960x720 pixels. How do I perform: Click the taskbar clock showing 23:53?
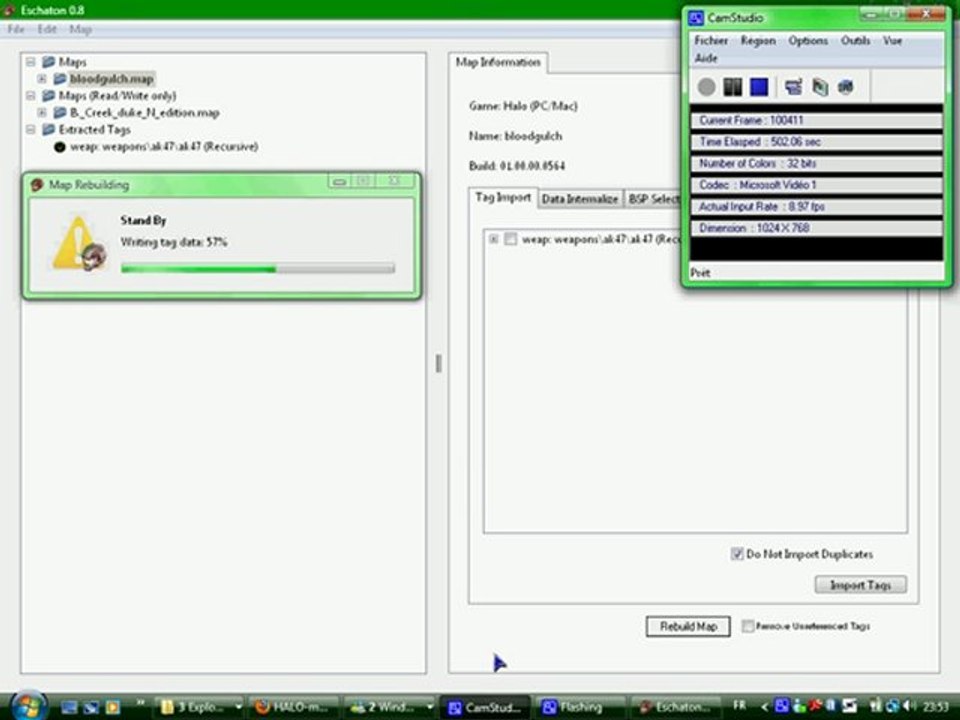[x=936, y=706]
